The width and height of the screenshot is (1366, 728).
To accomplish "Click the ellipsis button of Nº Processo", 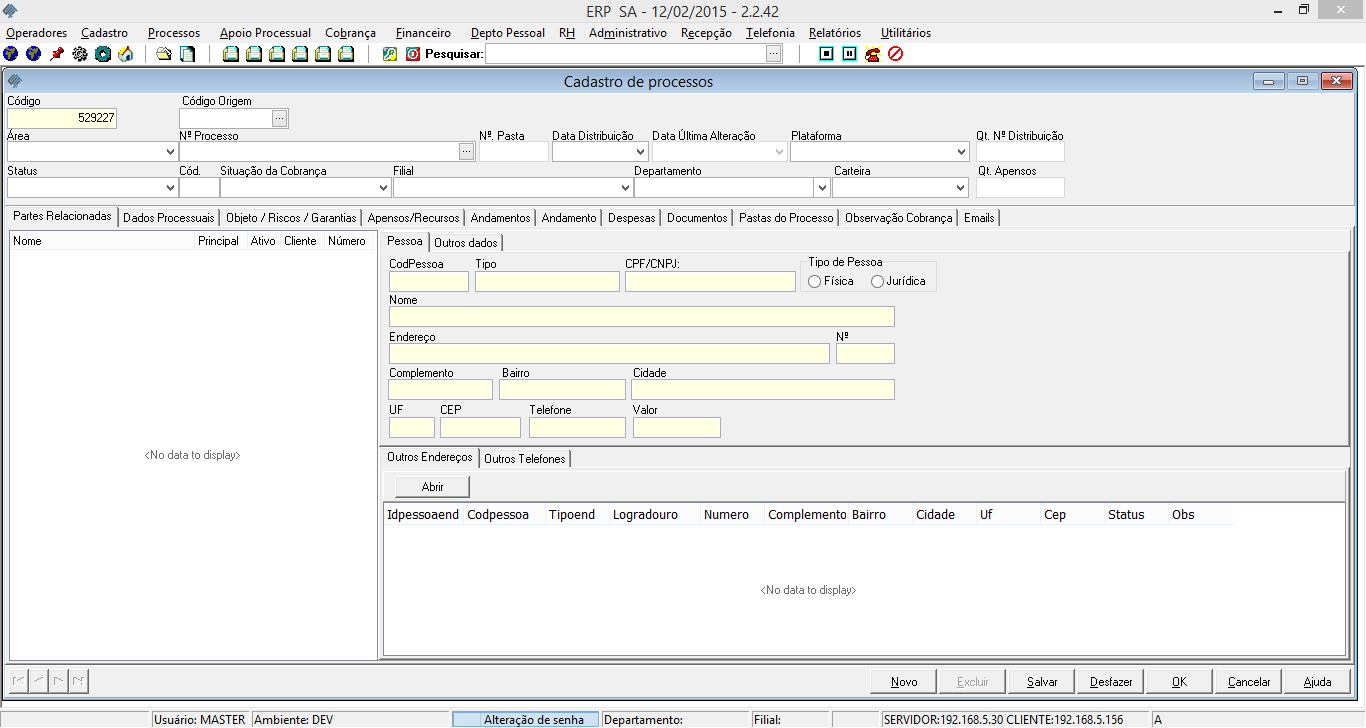I will click(466, 152).
